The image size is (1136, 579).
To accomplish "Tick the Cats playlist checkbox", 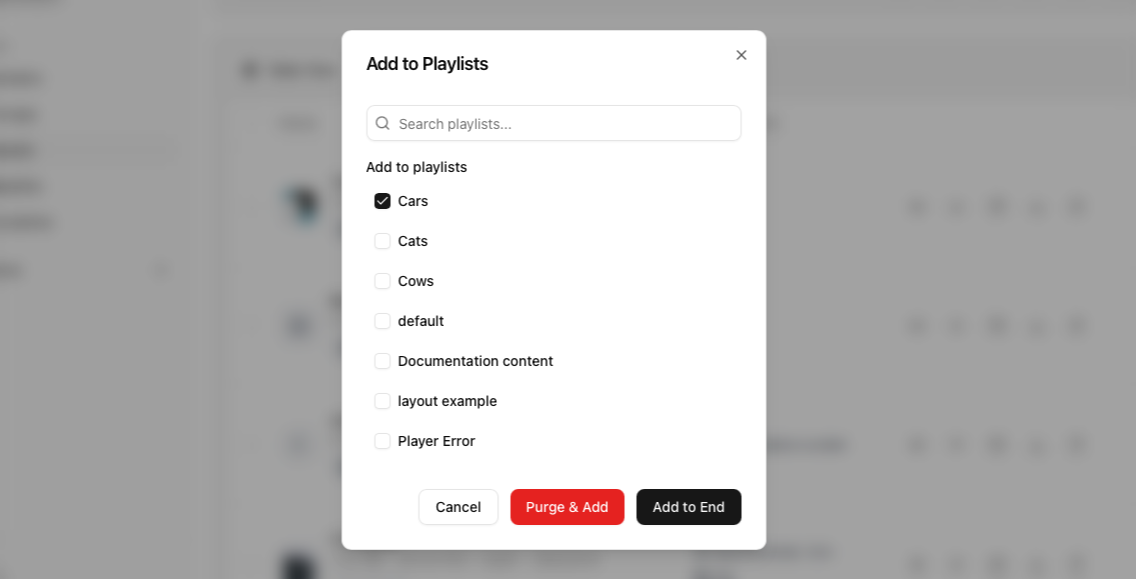I will point(382,241).
